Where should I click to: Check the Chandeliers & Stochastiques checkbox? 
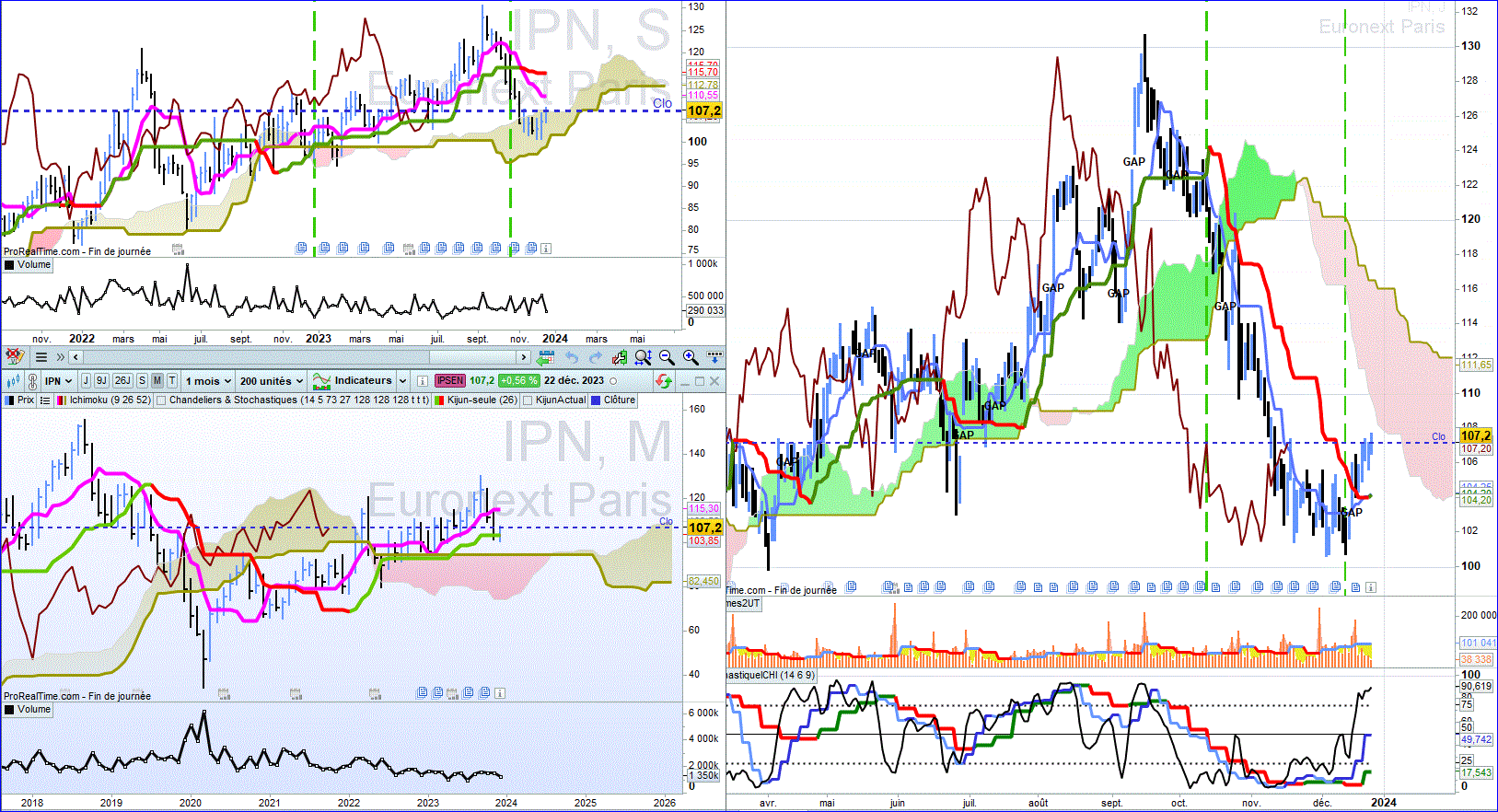[161, 400]
